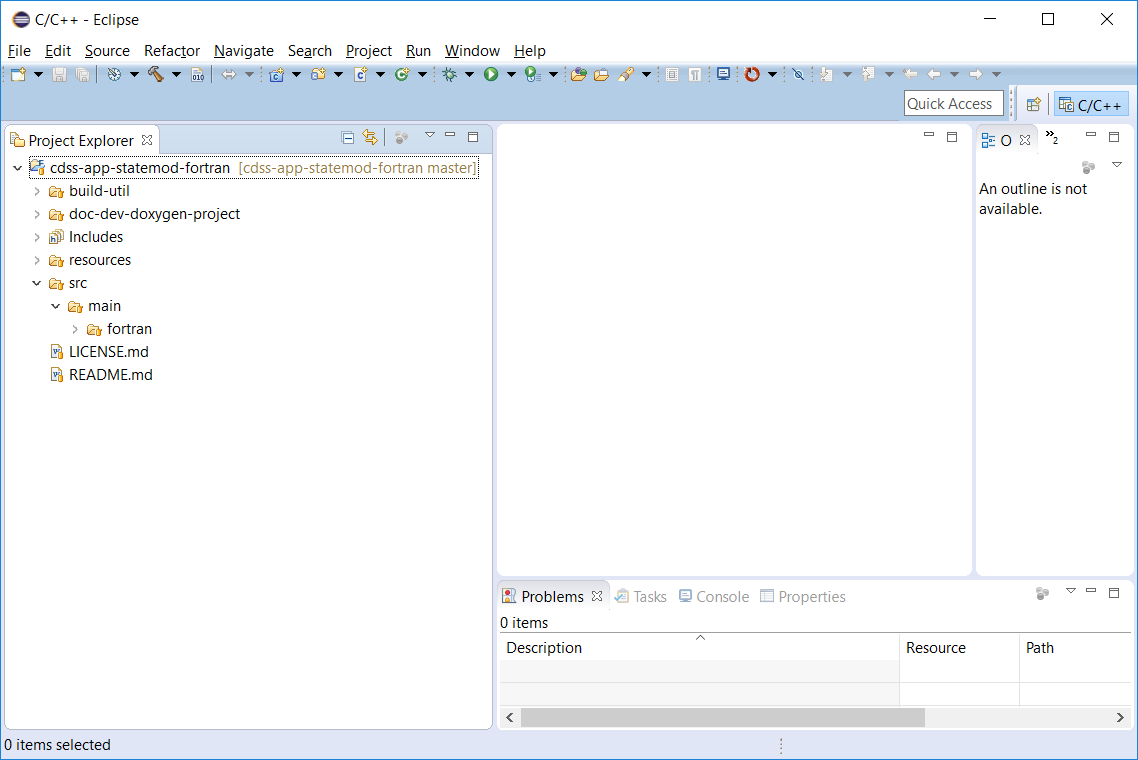1138x760 pixels.
Task: Collapse the src folder
Action: click(x=36, y=283)
